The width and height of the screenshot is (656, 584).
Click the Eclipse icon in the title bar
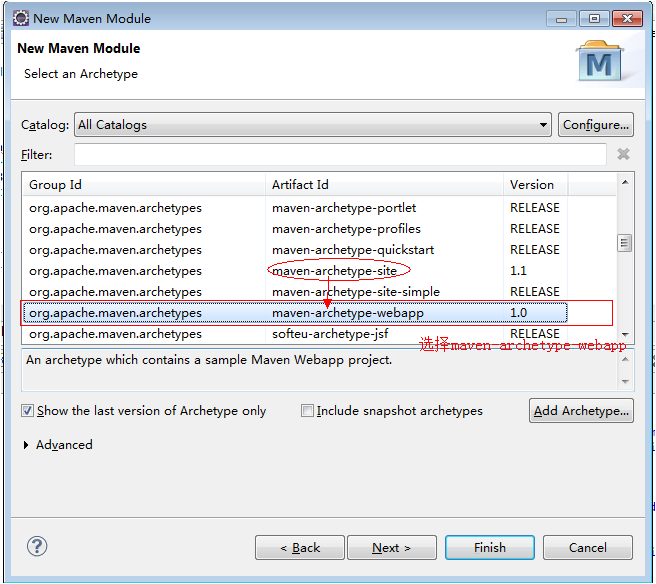20,18
